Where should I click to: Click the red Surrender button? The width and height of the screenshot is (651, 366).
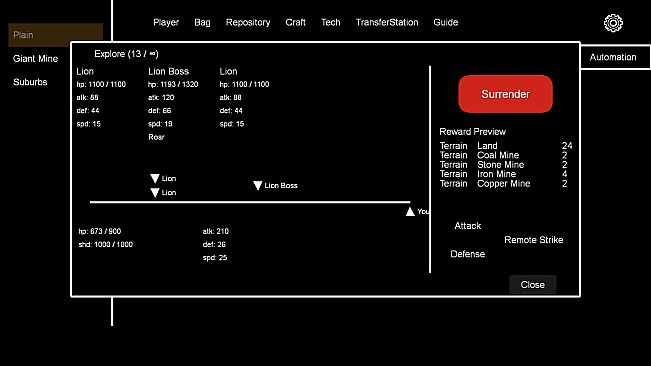click(x=505, y=94)
